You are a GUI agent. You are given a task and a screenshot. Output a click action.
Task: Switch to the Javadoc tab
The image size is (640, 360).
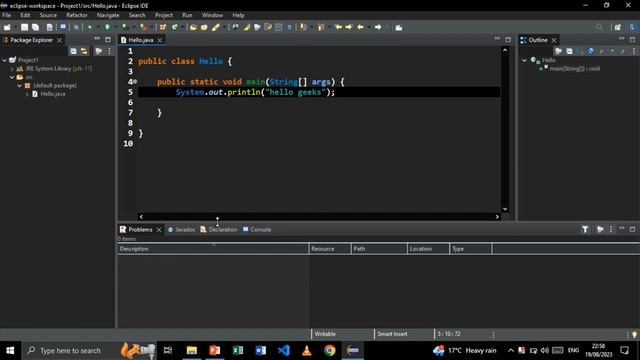point(182,229)
